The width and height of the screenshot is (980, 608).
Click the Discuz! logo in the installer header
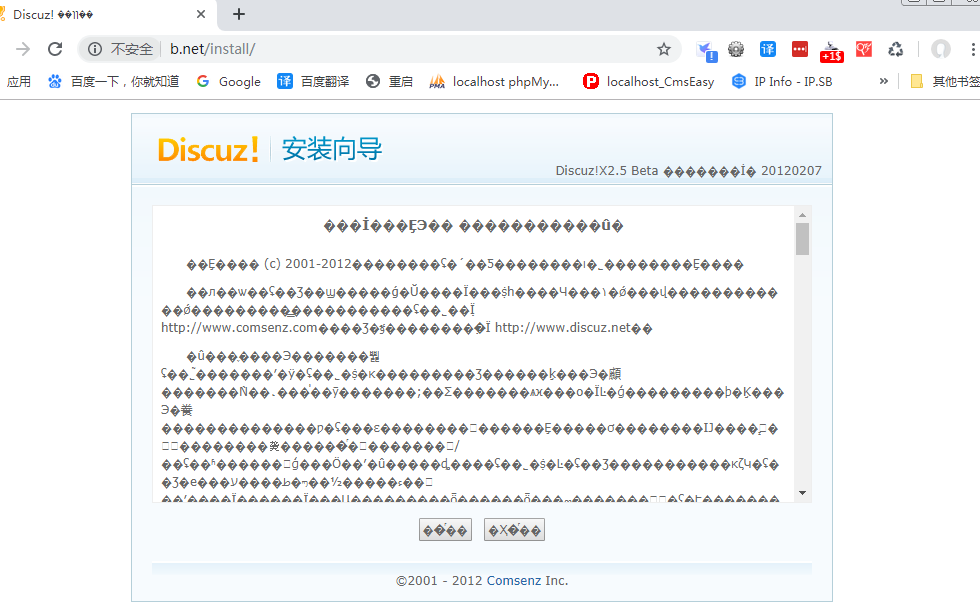pos(208,149)
